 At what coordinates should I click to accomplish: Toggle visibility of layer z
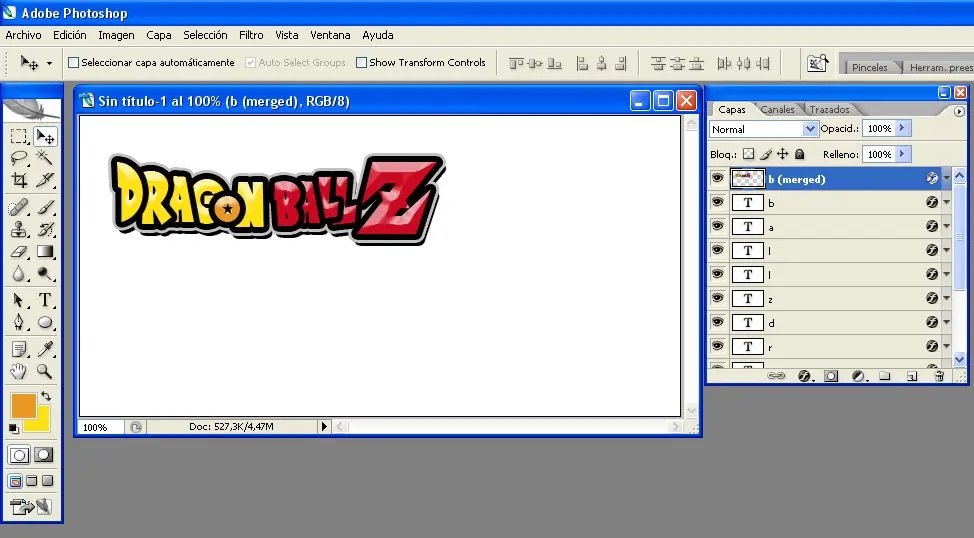tap(717, 298)
